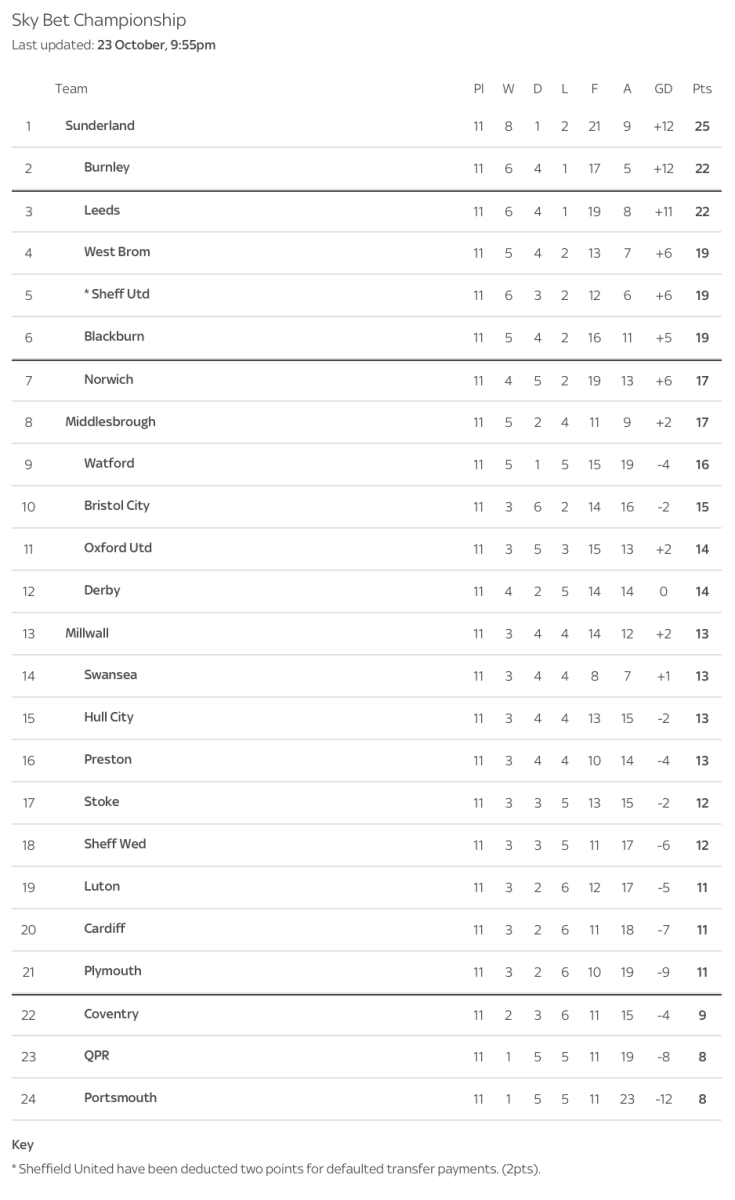
Task: Open the Plymouth team page
Action: [x=113, y=971]
